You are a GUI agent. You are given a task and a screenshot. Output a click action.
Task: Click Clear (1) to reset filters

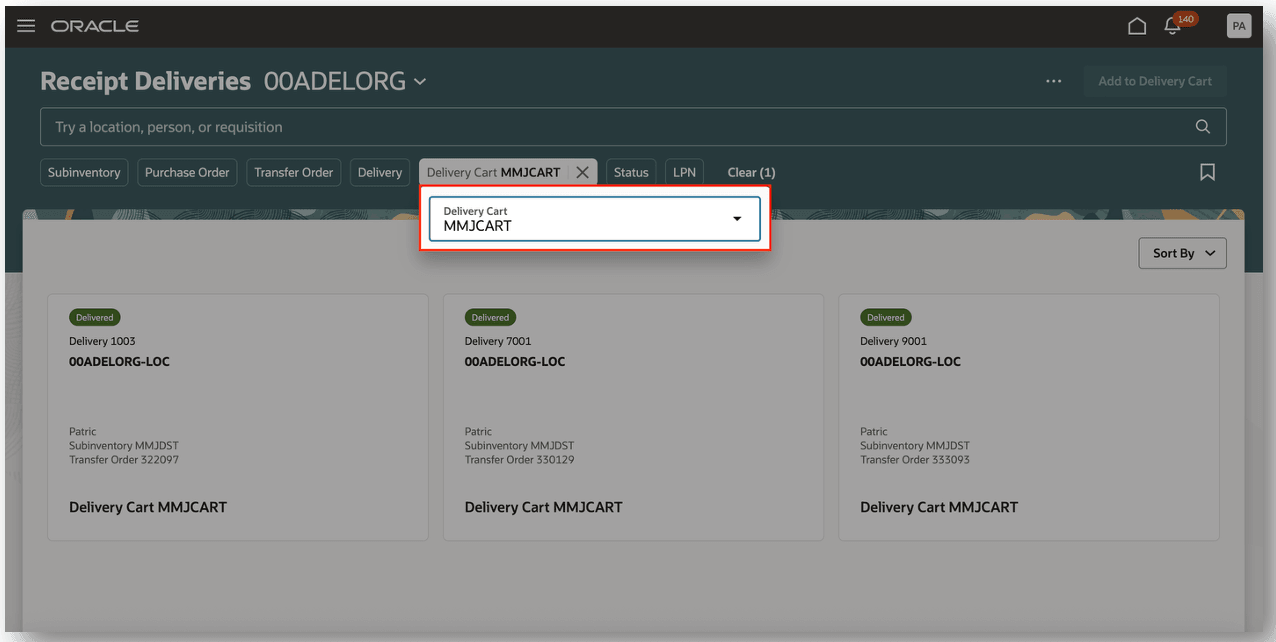click(751, 172)
